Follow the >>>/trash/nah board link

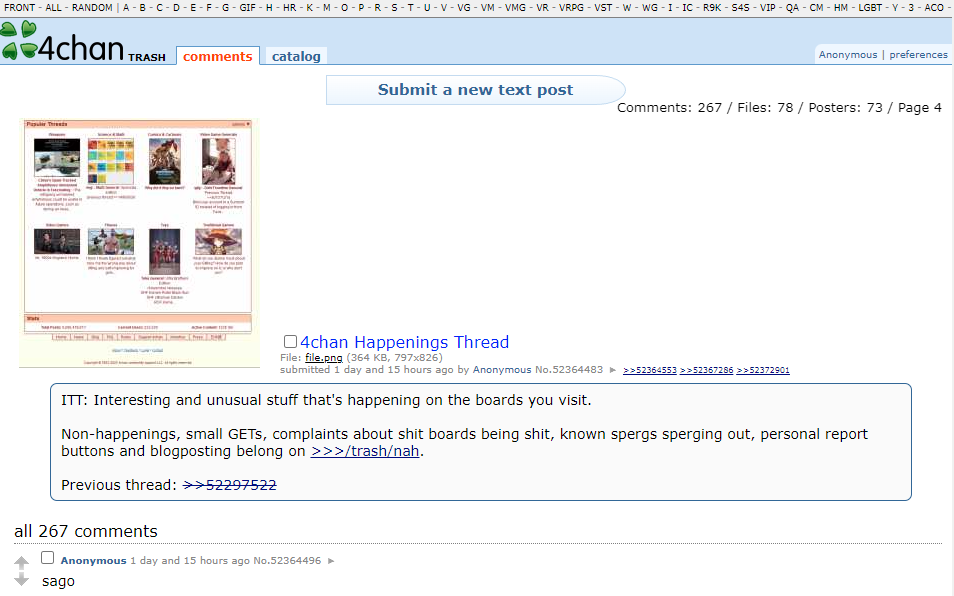click(x=365, y=451)
